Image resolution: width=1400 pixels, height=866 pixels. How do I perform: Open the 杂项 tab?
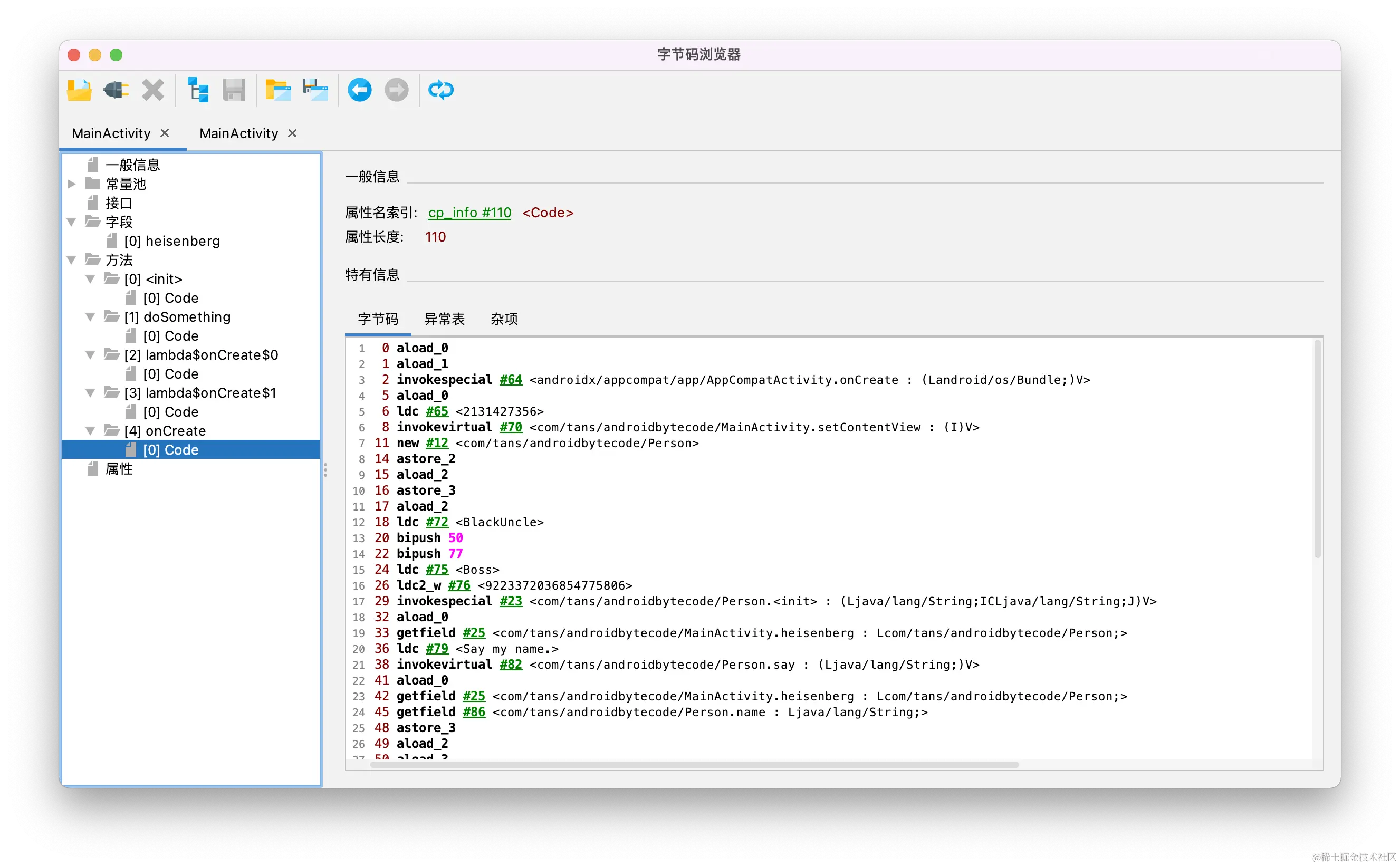[x=504, y=319]
